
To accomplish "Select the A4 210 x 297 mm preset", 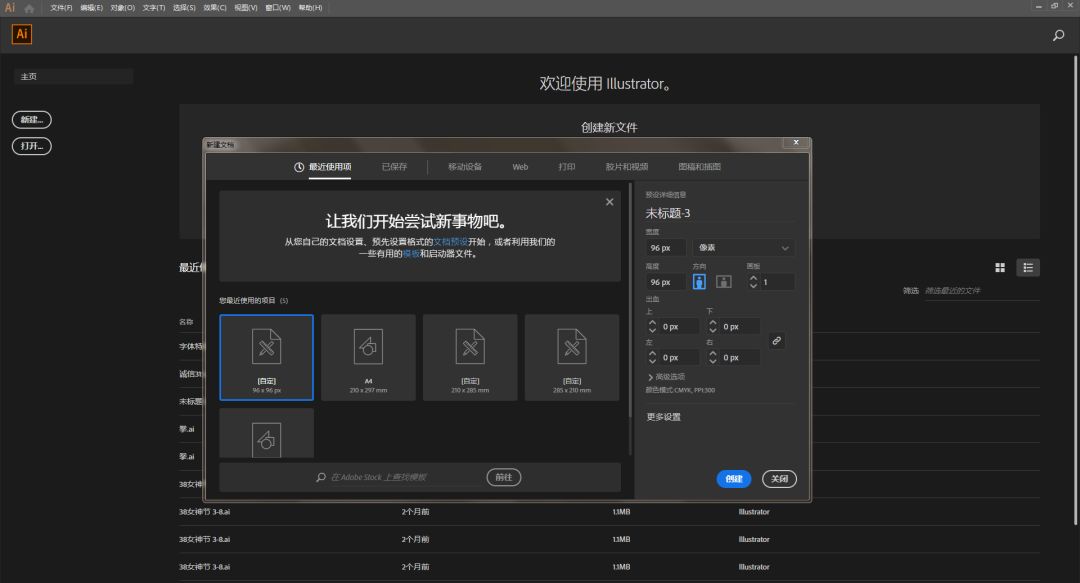I will pos(368,357).
